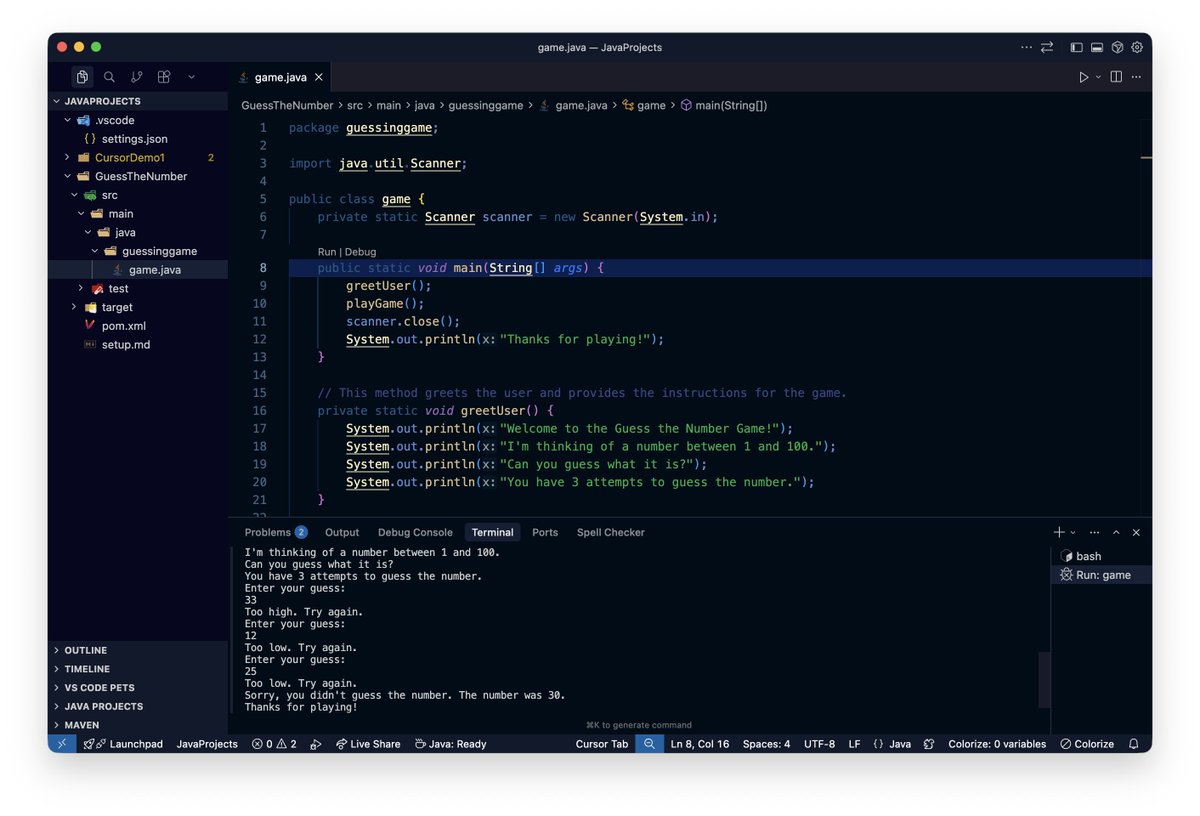This screenshot has height=816, width=1200.
Task: Collapse the src folder
Action: point(138,195)
